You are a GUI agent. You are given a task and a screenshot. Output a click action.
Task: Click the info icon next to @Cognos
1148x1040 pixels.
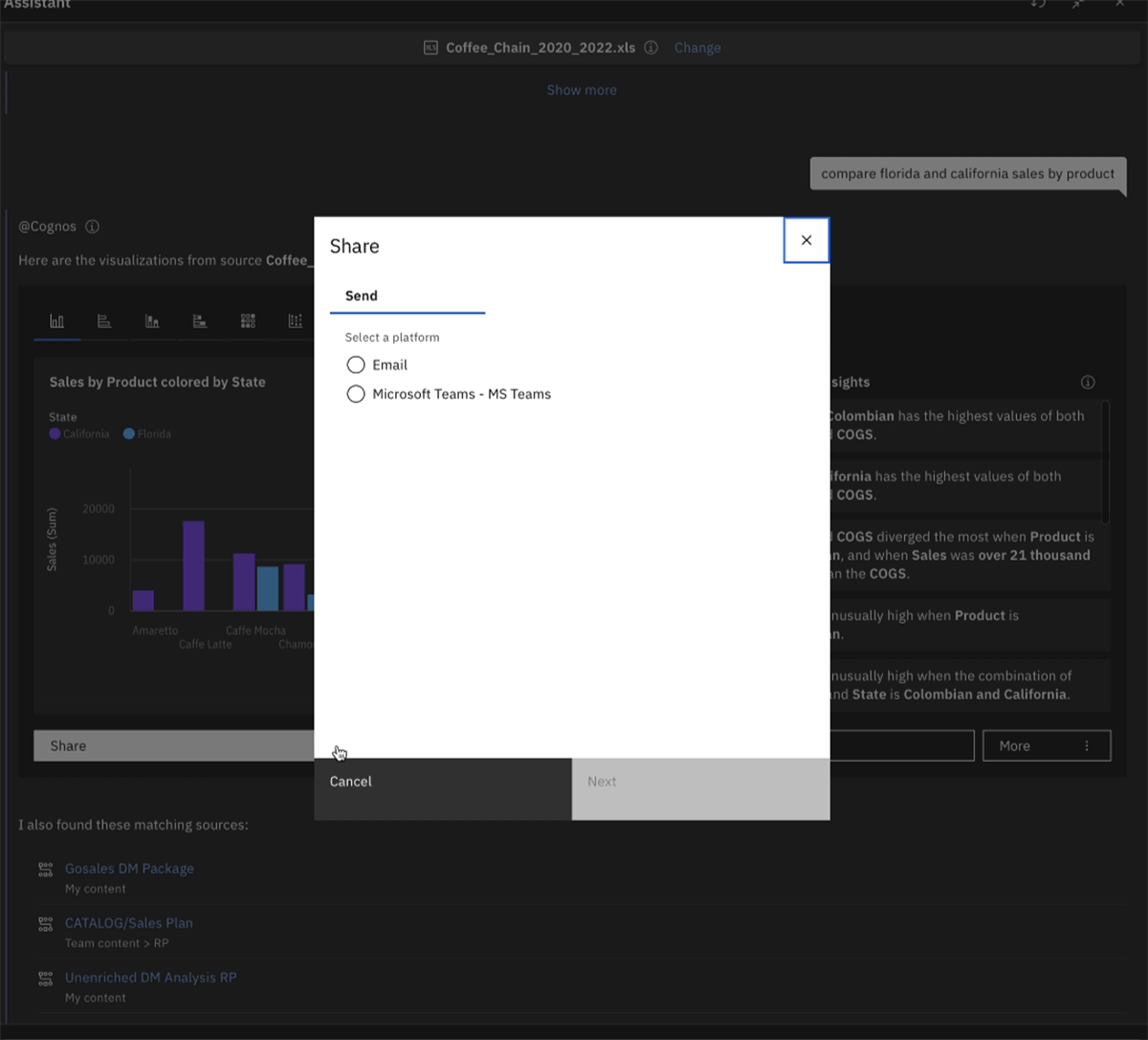[x=92, y=227]
